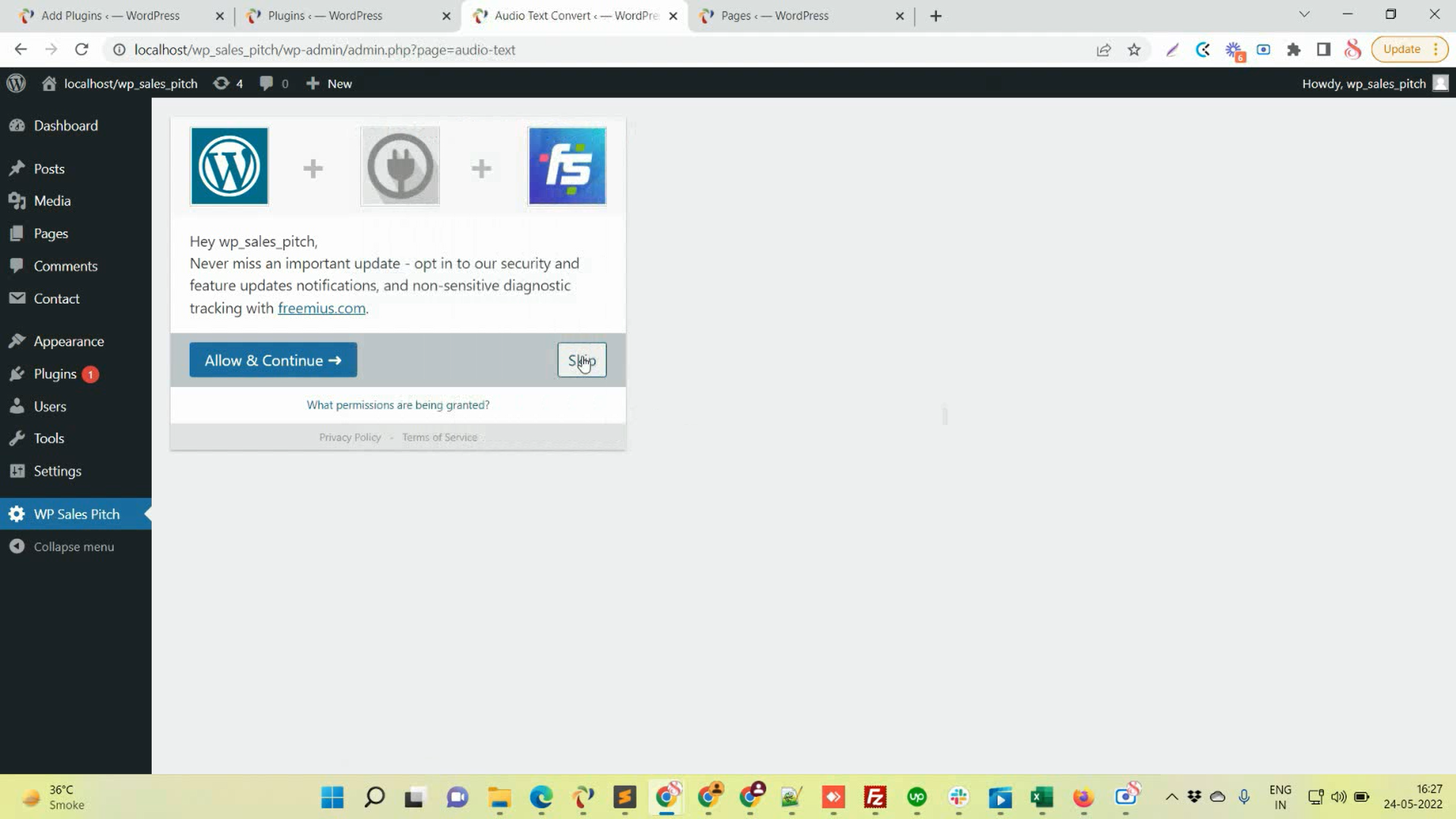Reload the page using the refresh icon

(82, 50)
